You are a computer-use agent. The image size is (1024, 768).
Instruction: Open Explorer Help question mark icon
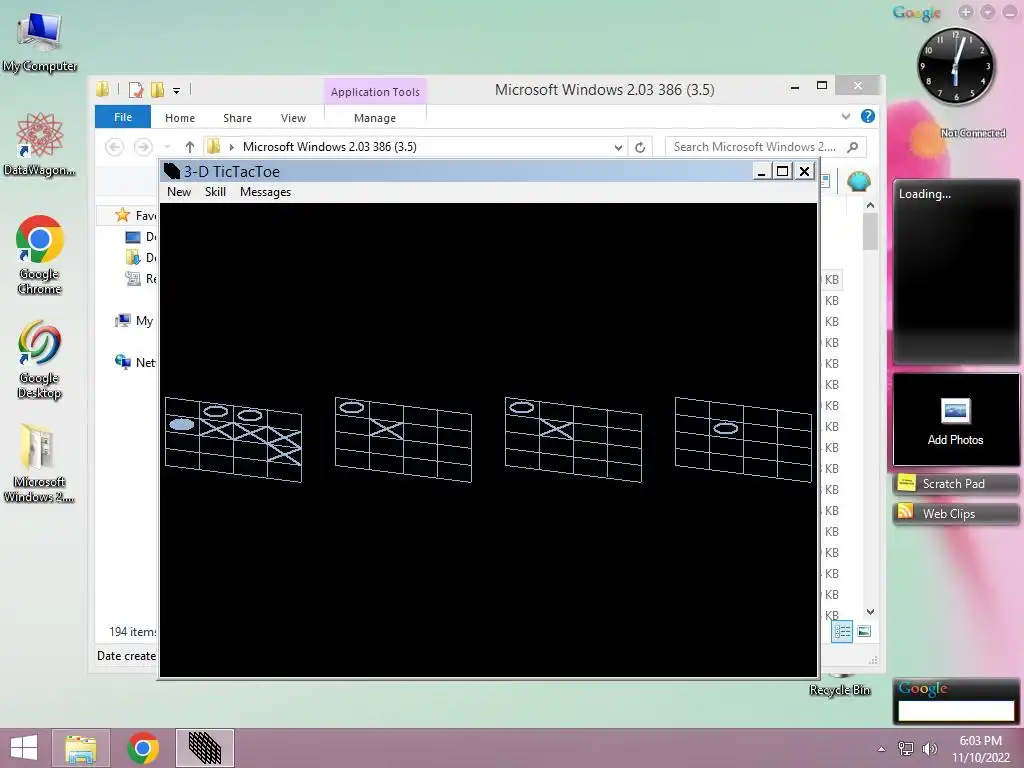[x=867, y=116]
